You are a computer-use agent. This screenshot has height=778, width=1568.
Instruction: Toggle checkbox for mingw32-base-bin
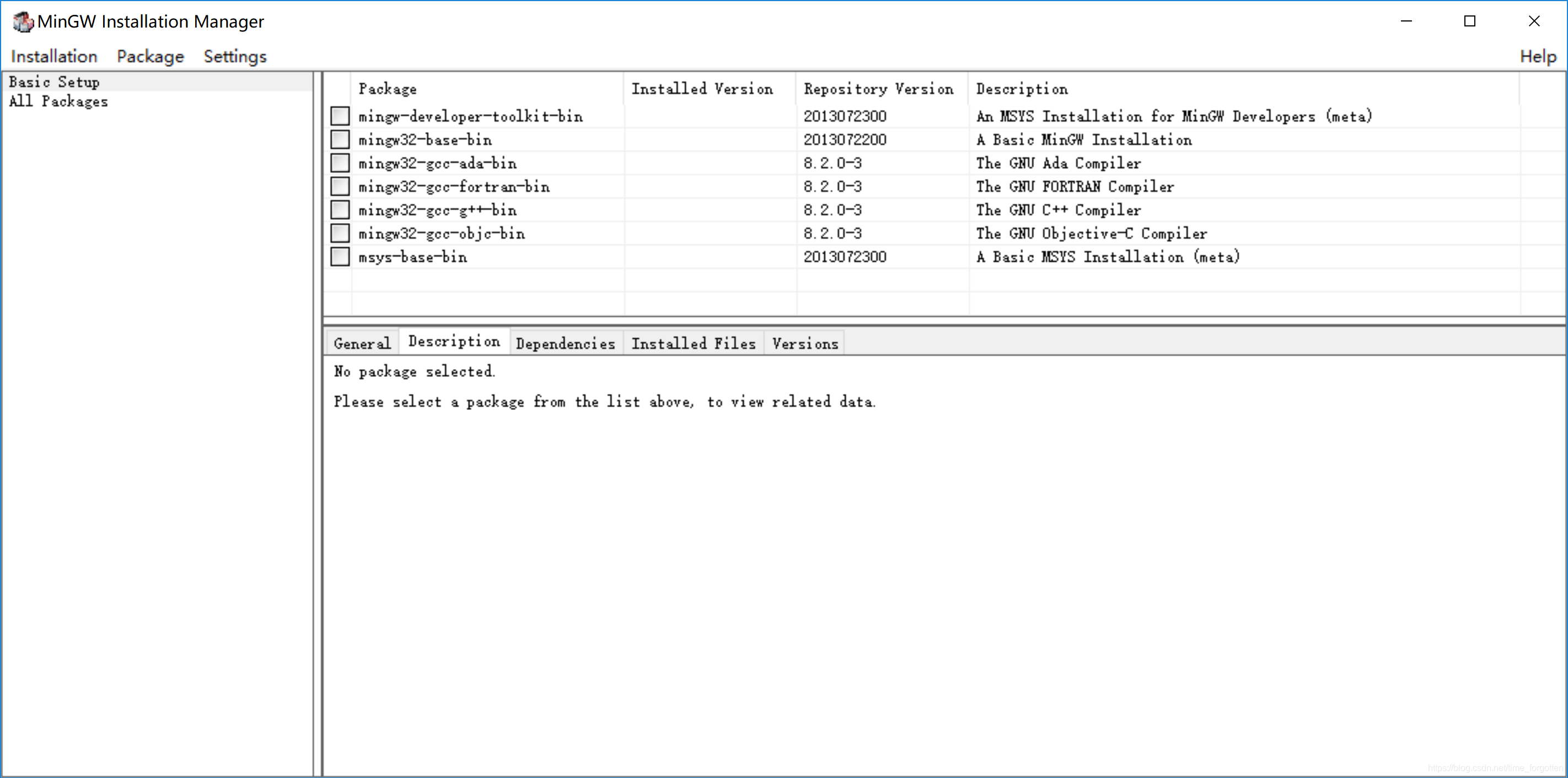coord(337,140)
